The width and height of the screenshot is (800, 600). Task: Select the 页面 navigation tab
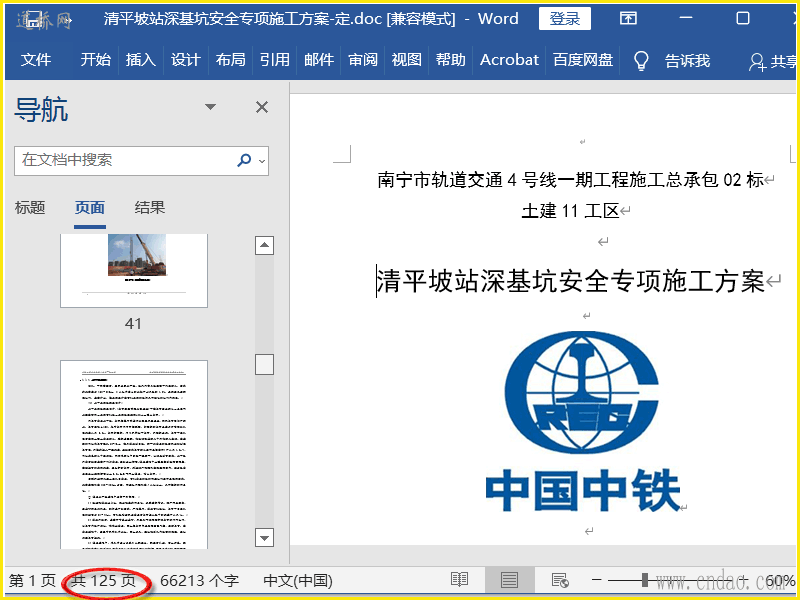[90, 208]
